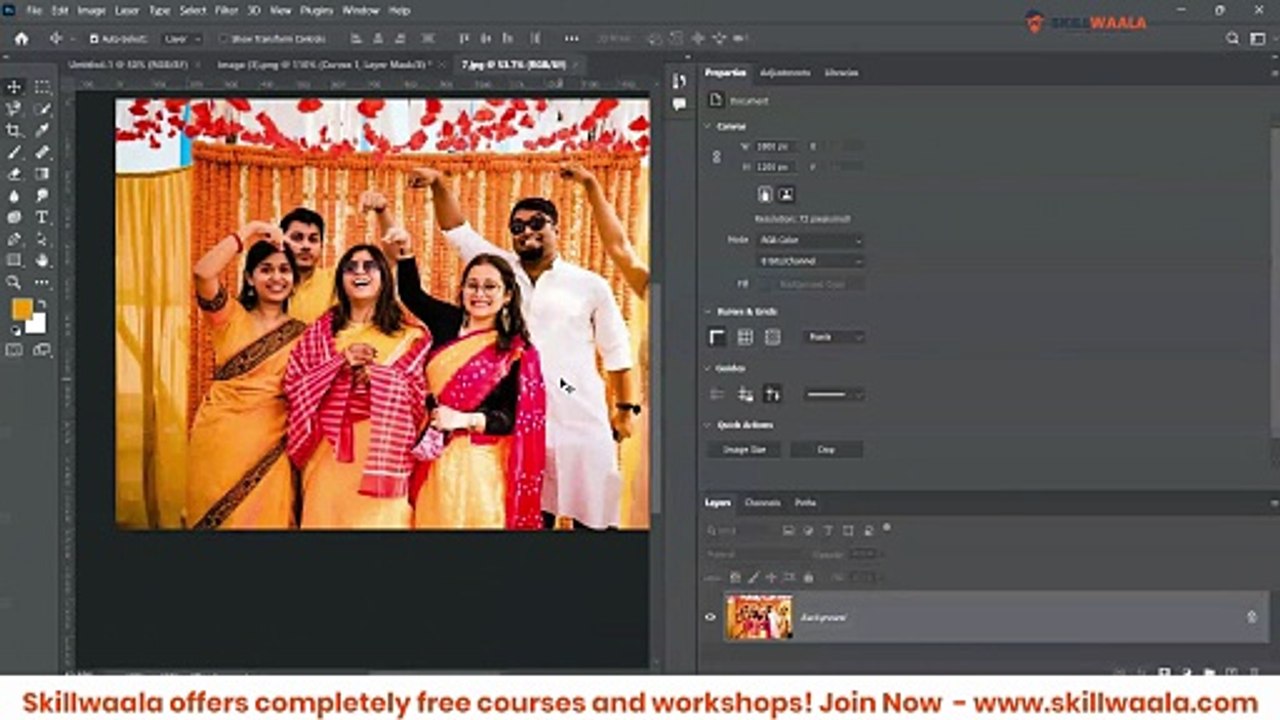
Task: Open the Filter menu
Action: point(227,10)
